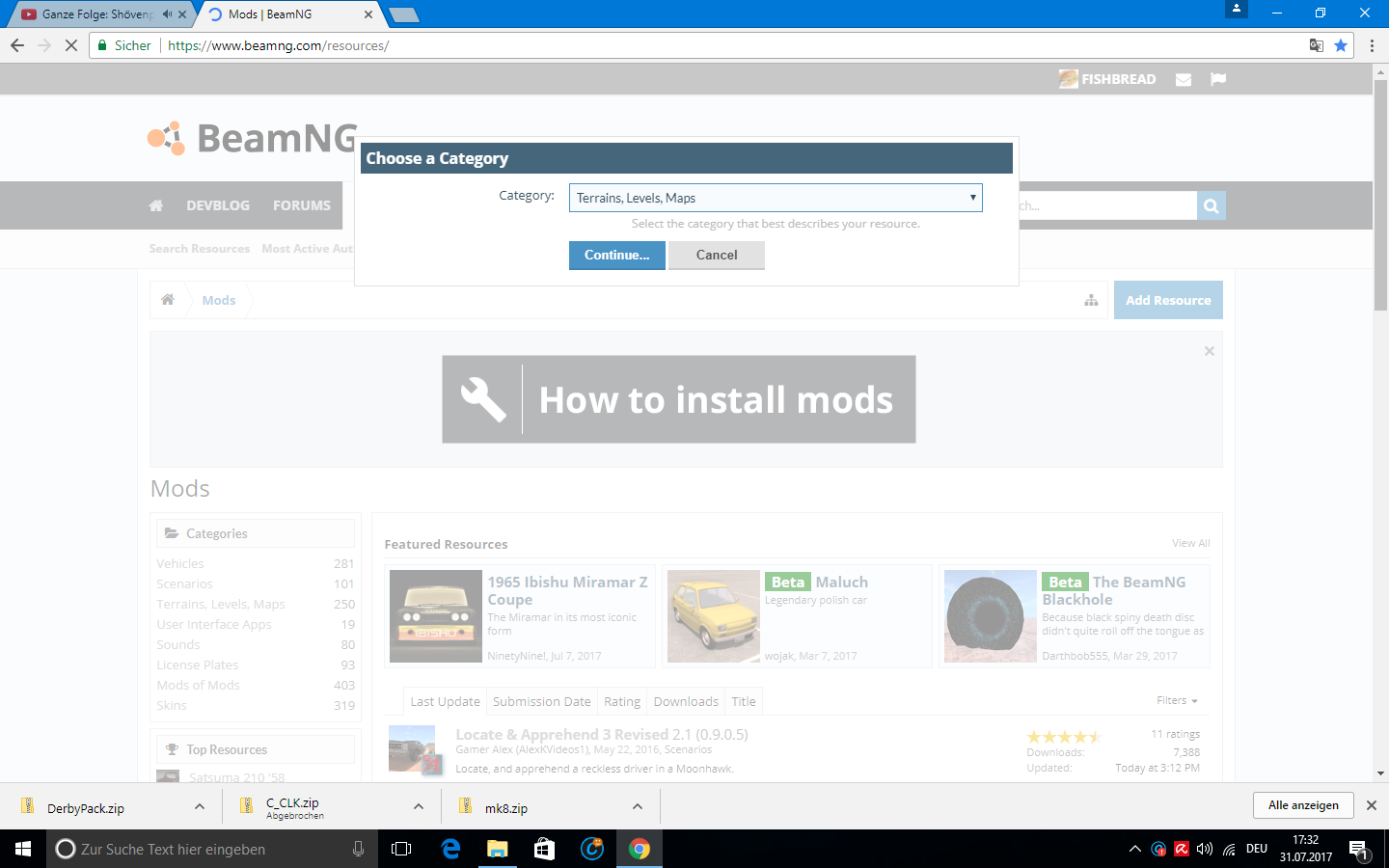Select Terrains, Levels, Maps category in sidebar
The width and height of the screenshot is (1389, 868).
coord(221,604)
